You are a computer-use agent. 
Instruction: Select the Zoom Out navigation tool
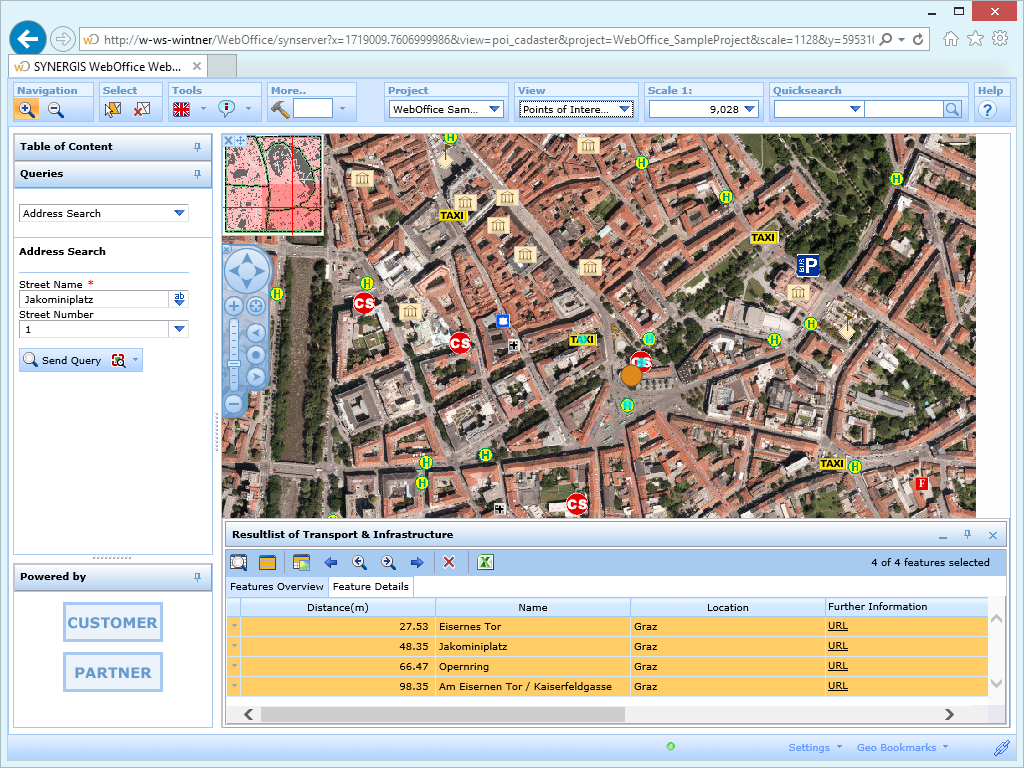pyautogui.click(x=56, y=109)
